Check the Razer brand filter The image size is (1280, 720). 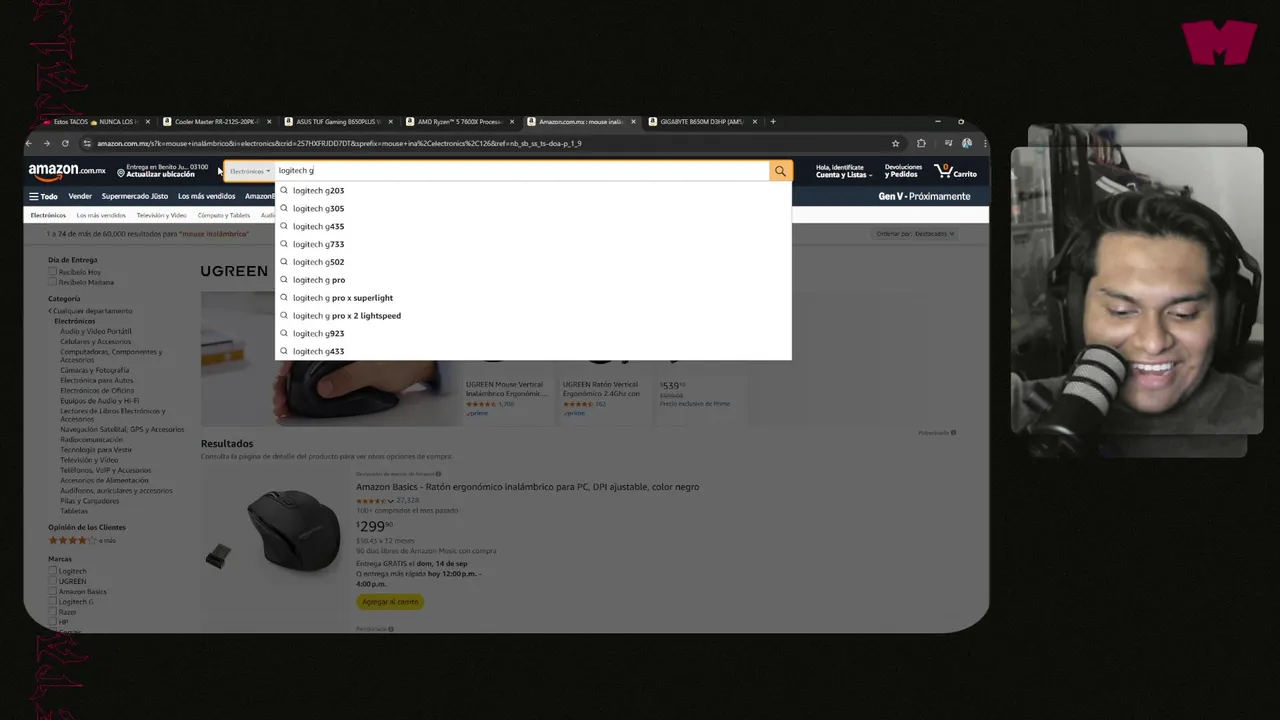coord(53,612)
